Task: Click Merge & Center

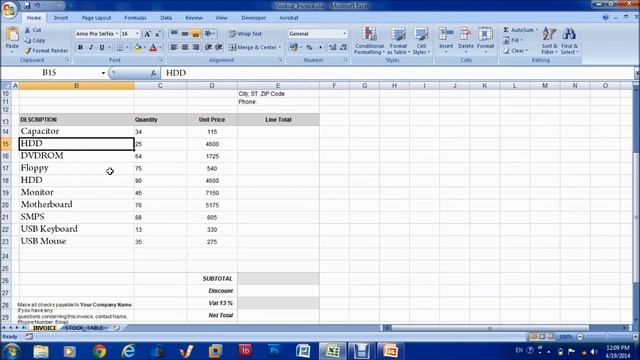Action: pyautogui.click(x=255, y=47)
